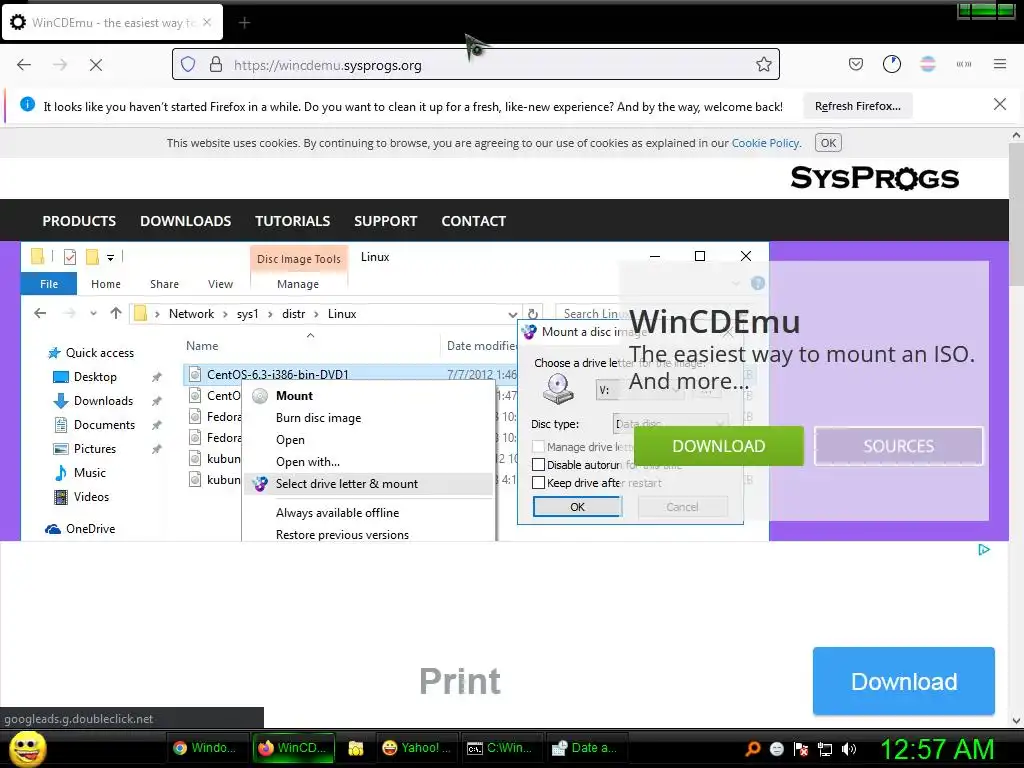Open the PRODUCTS navigation menu
Viewport: 1024px width, 768px height.
pos(79,221)
